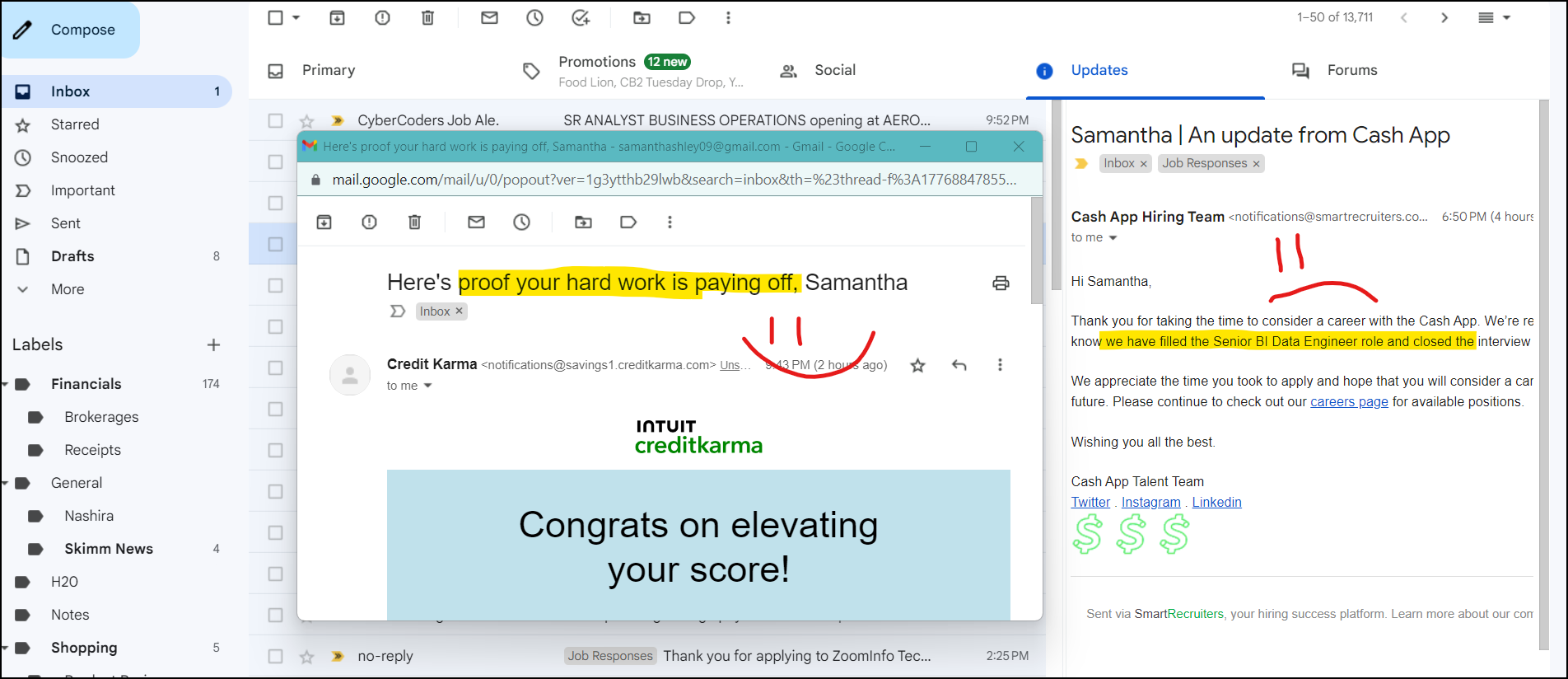Archive icon in Credit Karma popout window

click(x=324, y=222)
